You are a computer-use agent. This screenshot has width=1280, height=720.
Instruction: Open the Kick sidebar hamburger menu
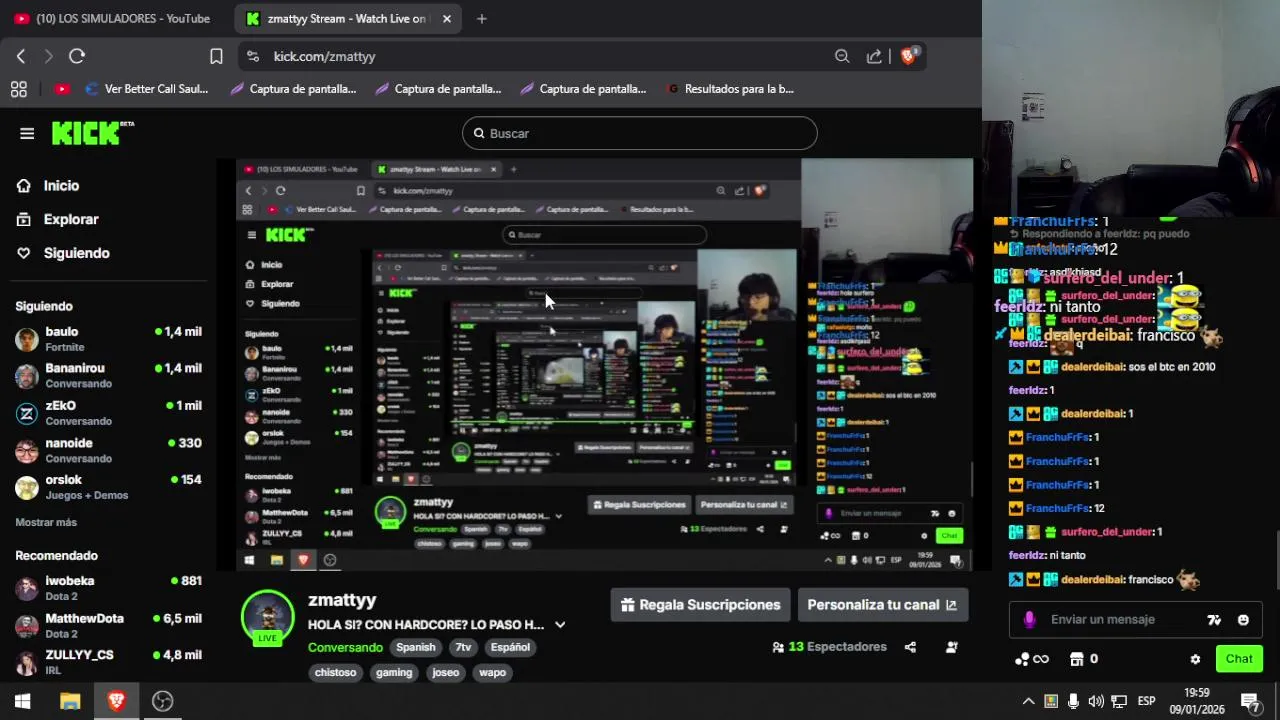point(27,133)
